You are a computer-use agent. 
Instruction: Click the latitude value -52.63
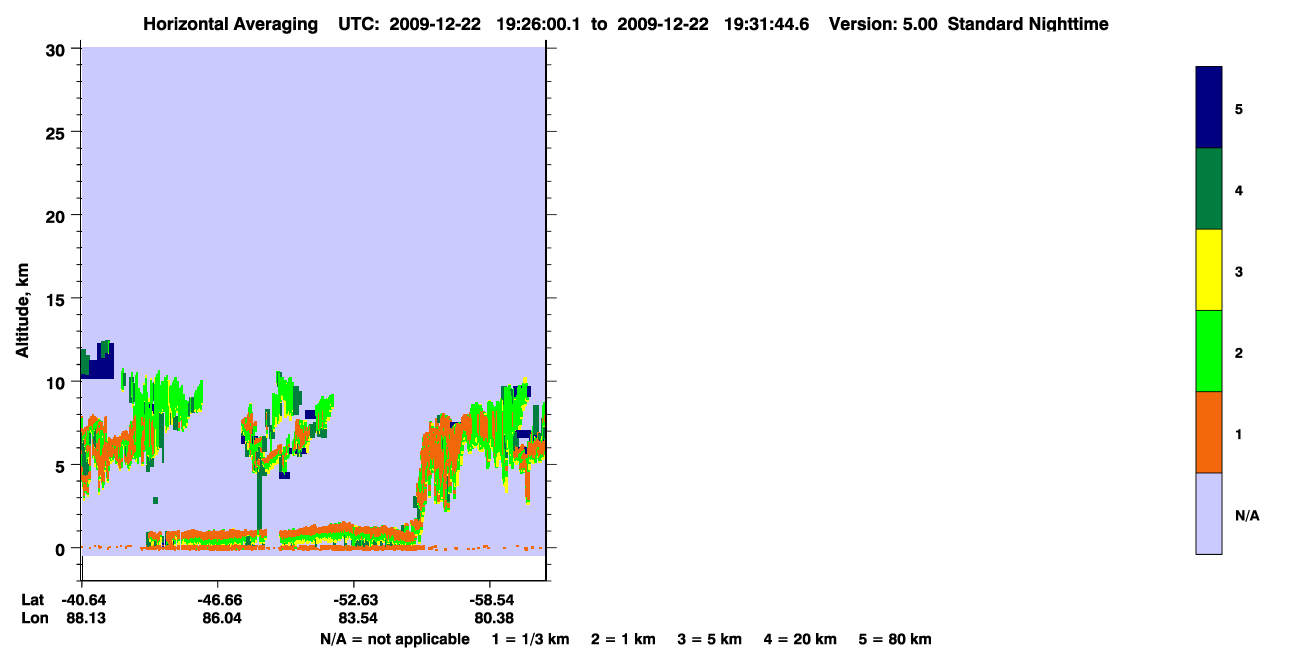pyautogui.click(x=354, y=600)
